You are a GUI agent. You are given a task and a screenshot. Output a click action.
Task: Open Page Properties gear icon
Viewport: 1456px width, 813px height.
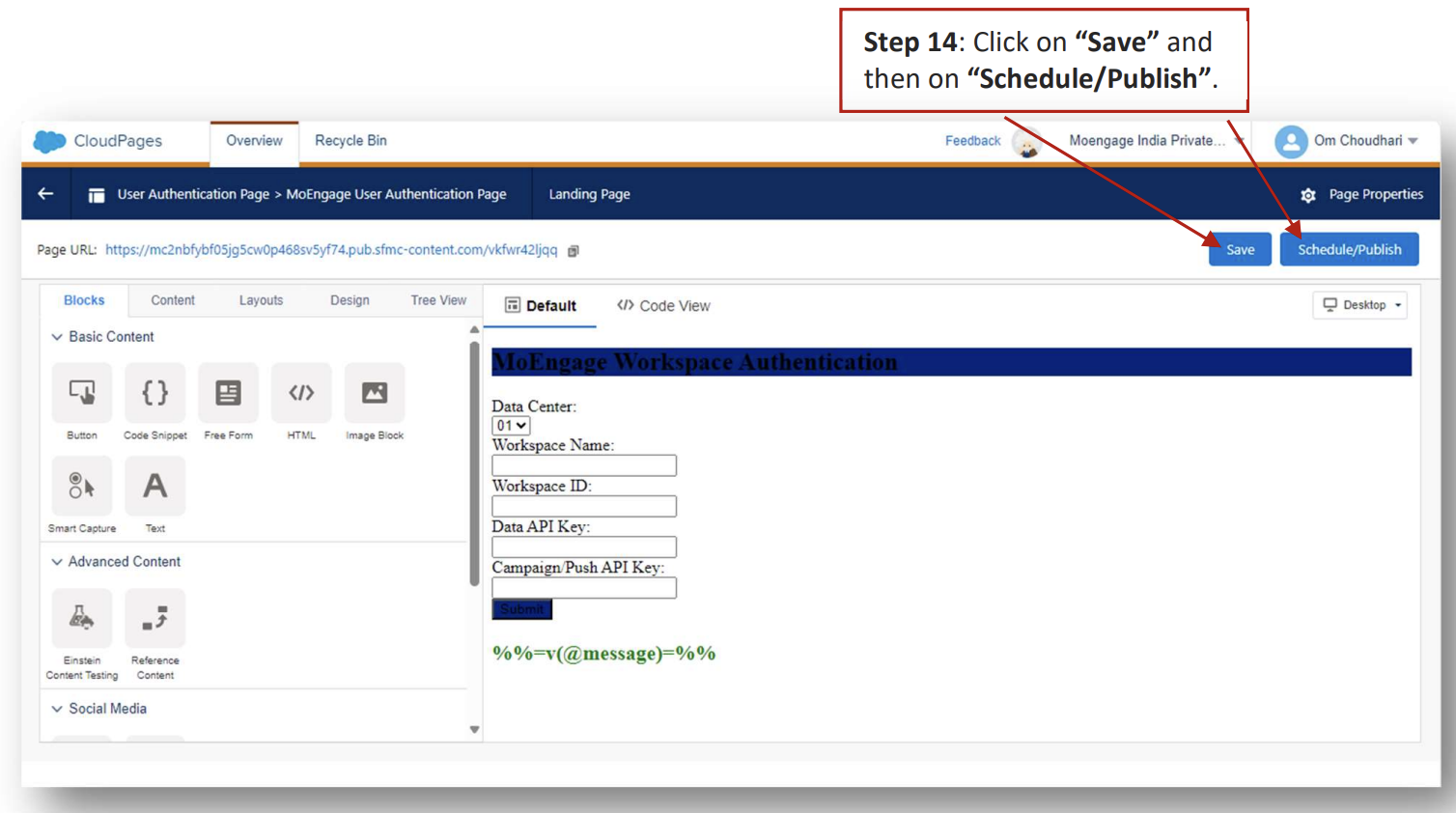tap(1308, 195)
